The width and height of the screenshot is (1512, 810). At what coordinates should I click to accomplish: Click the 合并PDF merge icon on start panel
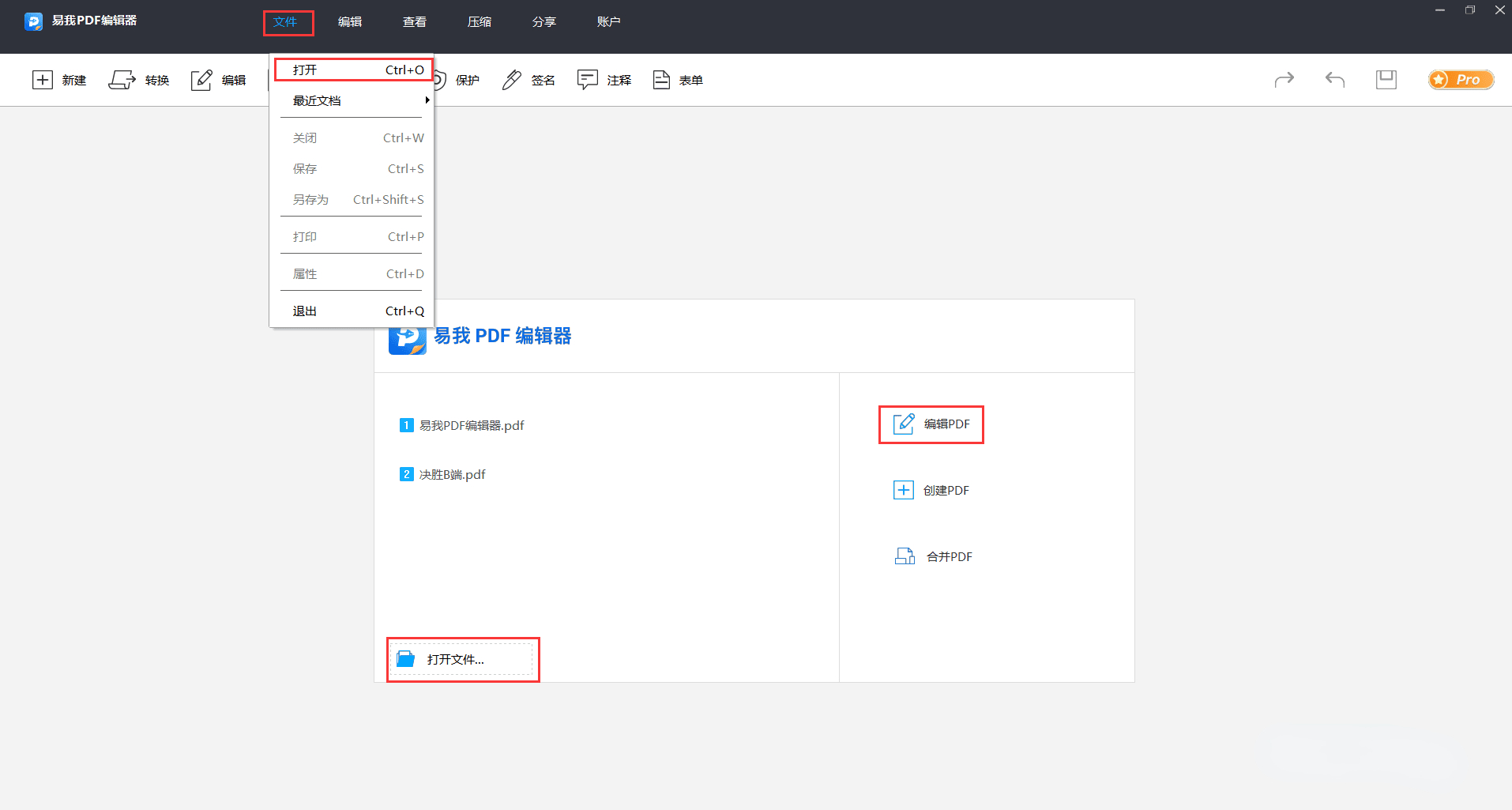click(905, 556)
